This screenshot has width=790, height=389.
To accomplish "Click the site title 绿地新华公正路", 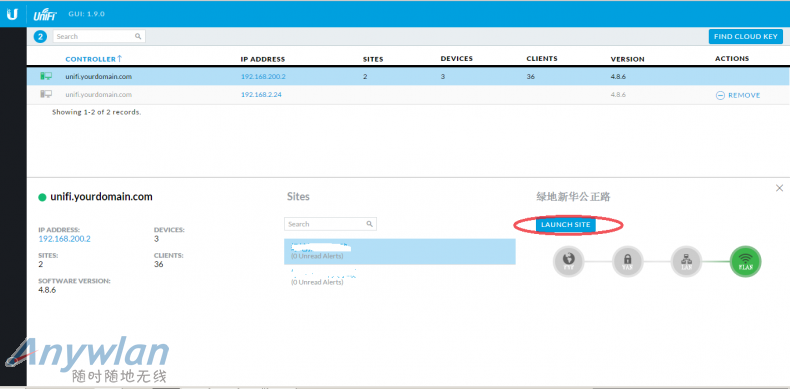I will tap(573, 197).
